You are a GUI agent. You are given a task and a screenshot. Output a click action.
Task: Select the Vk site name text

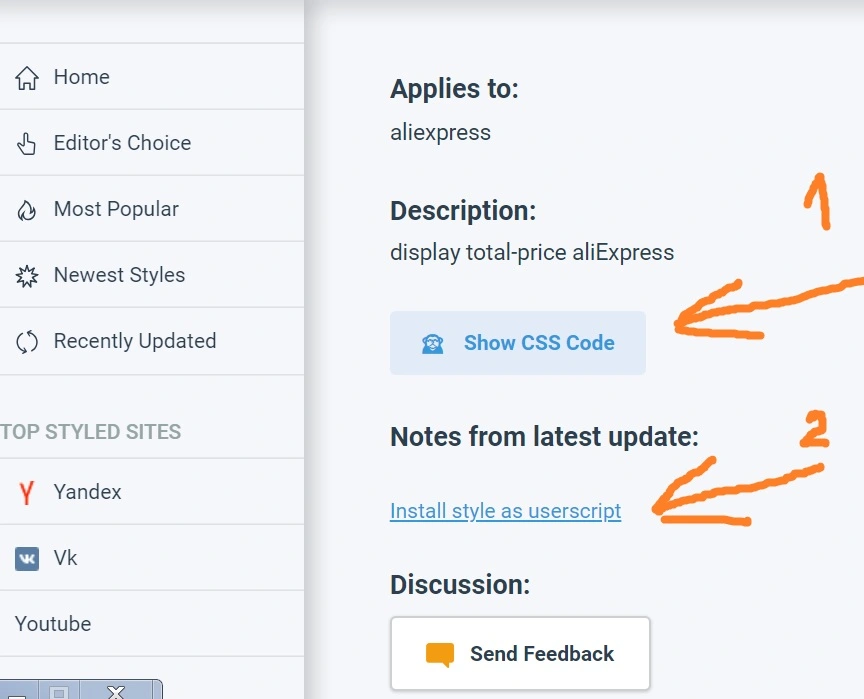(66, 558)
